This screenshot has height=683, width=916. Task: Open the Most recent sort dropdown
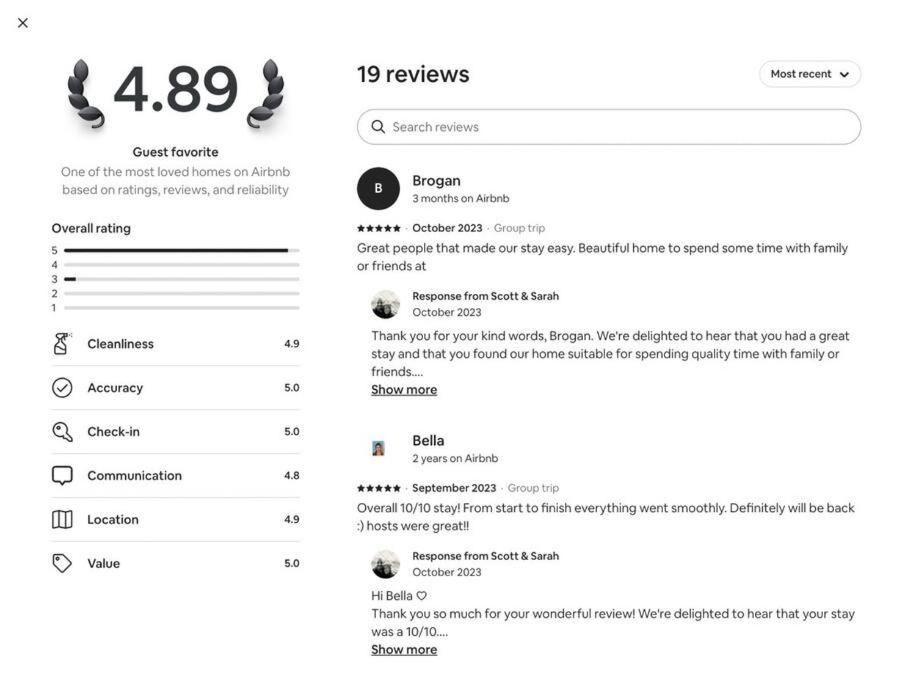click(810, 74)
